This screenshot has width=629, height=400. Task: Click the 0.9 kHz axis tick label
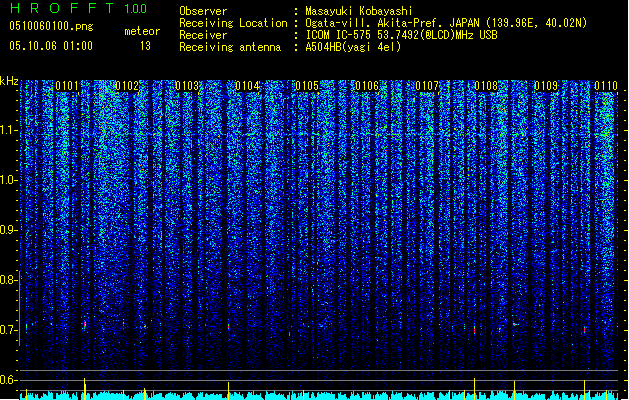(8, 230)
